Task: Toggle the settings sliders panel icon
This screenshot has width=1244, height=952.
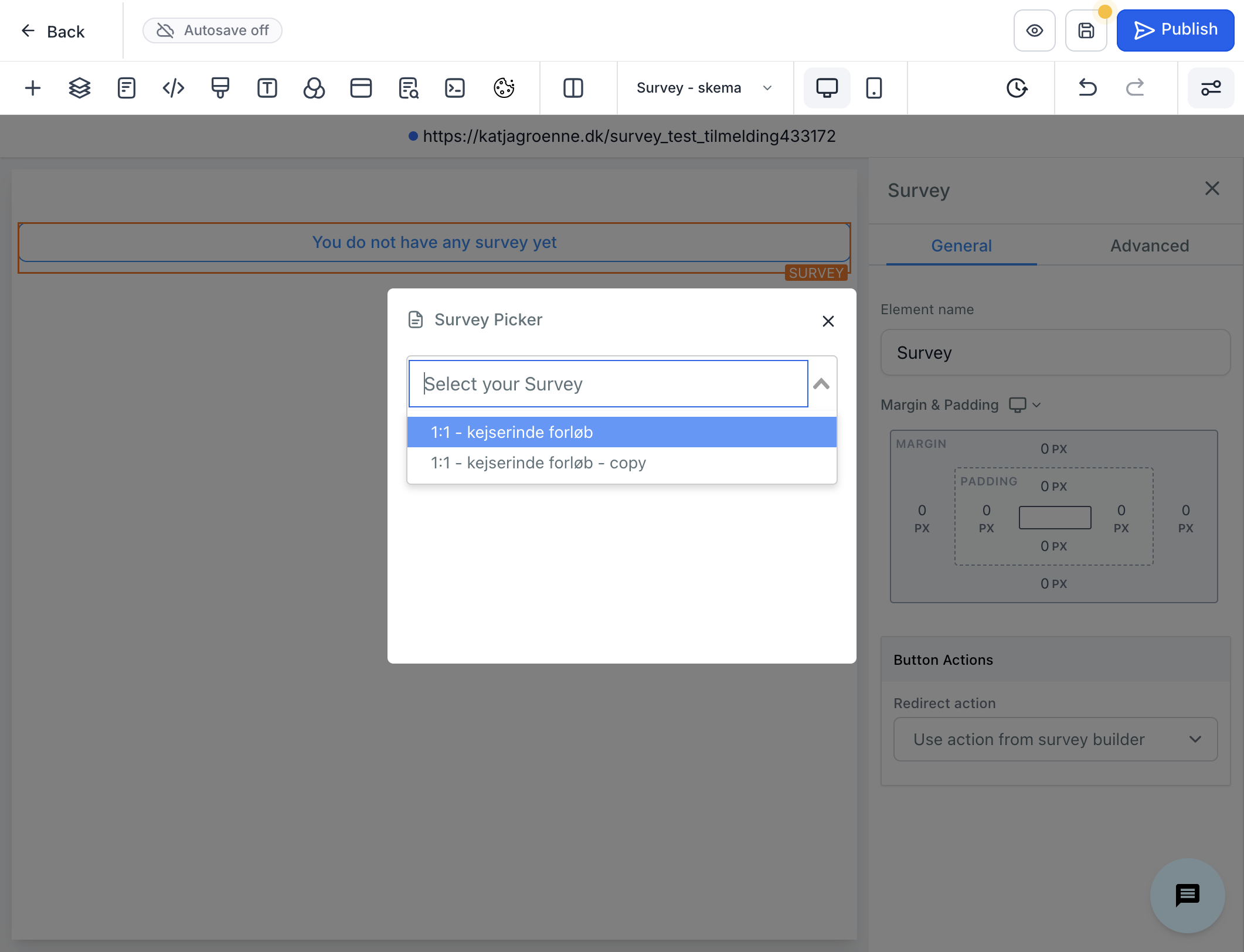Action: [x=1211, y=88]
